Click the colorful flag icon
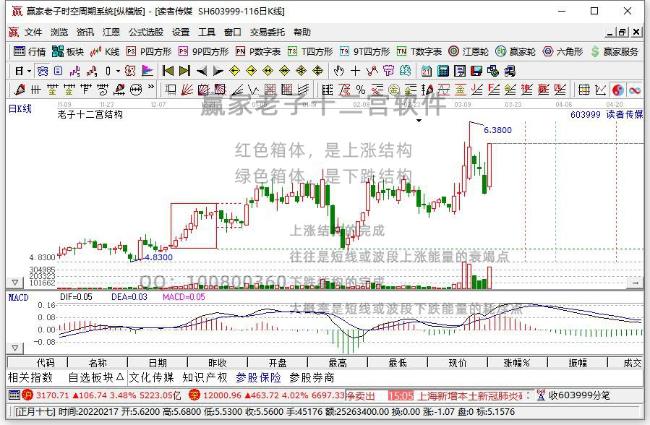650x425 pixels. click(x=147, y=71)
